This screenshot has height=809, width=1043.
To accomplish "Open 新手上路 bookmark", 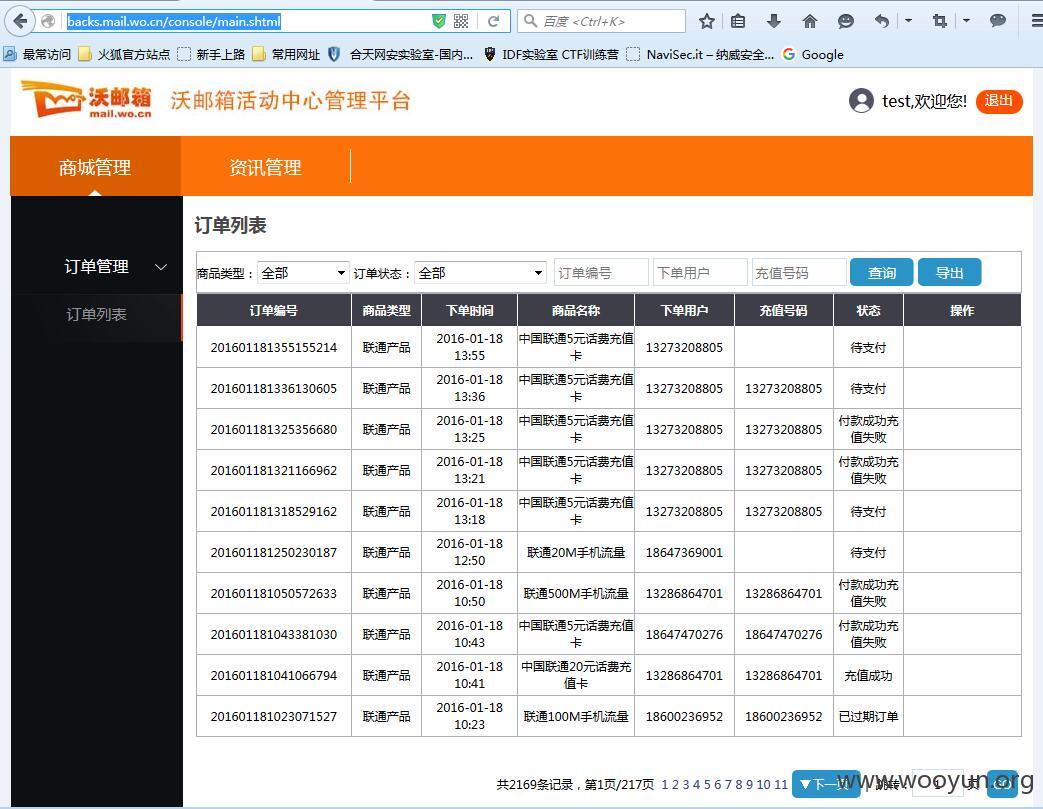I will 212,55.
